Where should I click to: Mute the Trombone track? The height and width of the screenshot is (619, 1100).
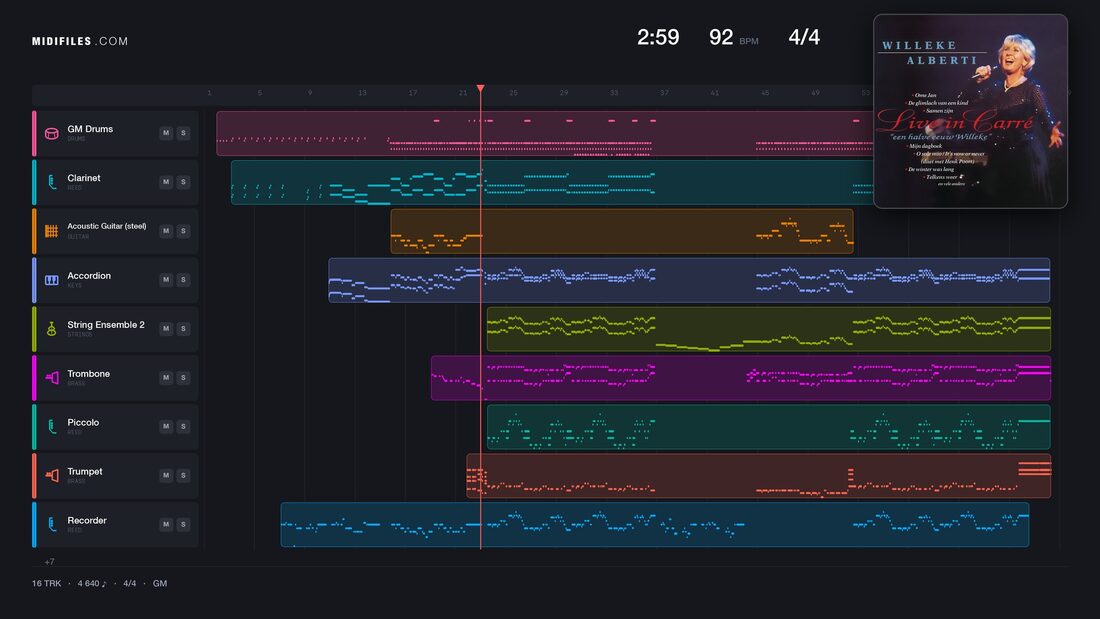point(166,378)
